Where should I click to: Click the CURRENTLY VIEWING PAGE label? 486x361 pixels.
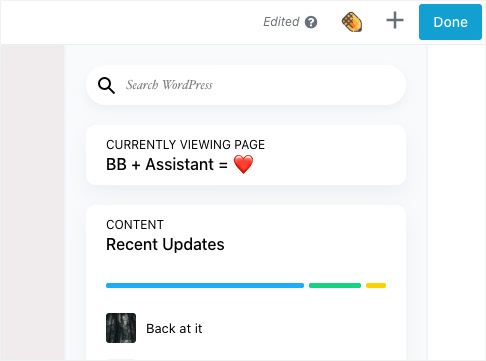[185, 145]
